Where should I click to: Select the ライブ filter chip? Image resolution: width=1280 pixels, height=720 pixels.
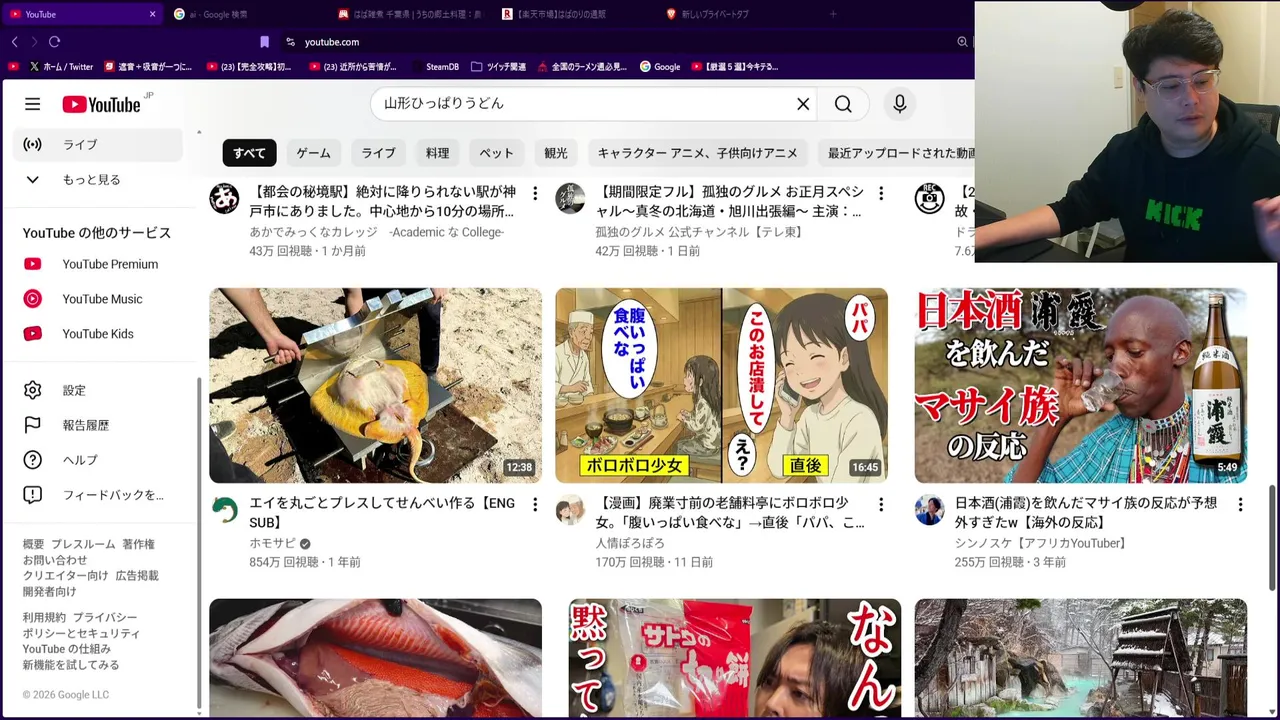click(x=378, y=153)
